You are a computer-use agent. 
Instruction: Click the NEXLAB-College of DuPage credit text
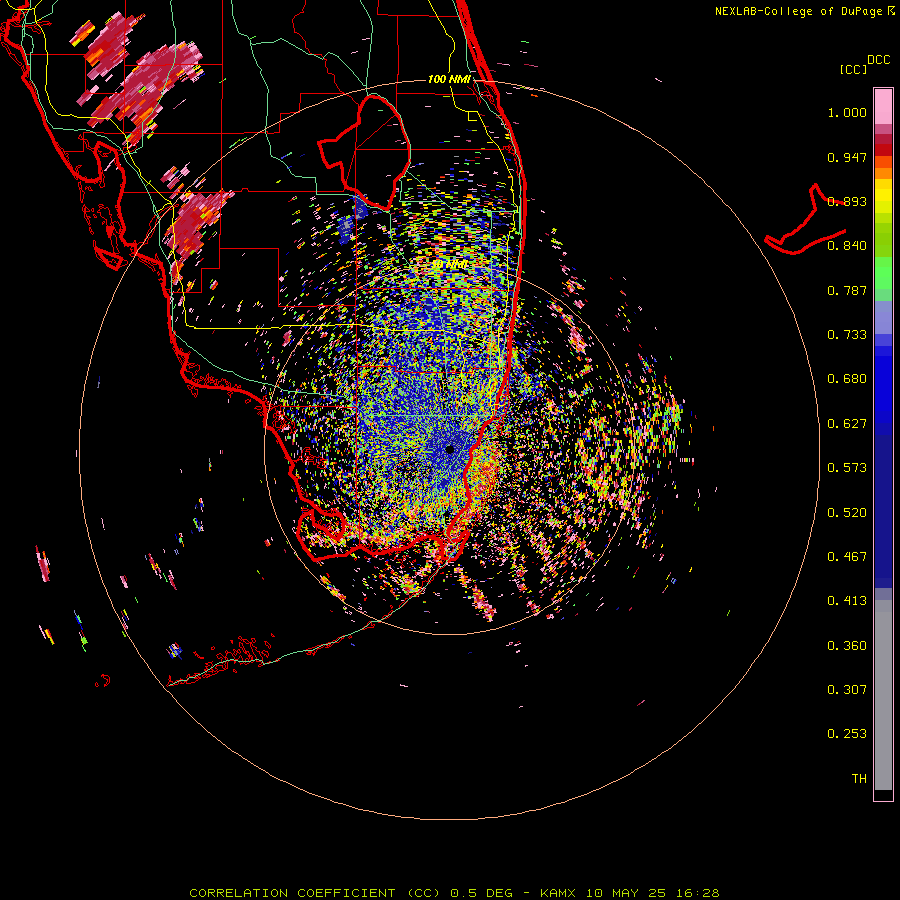798,11
